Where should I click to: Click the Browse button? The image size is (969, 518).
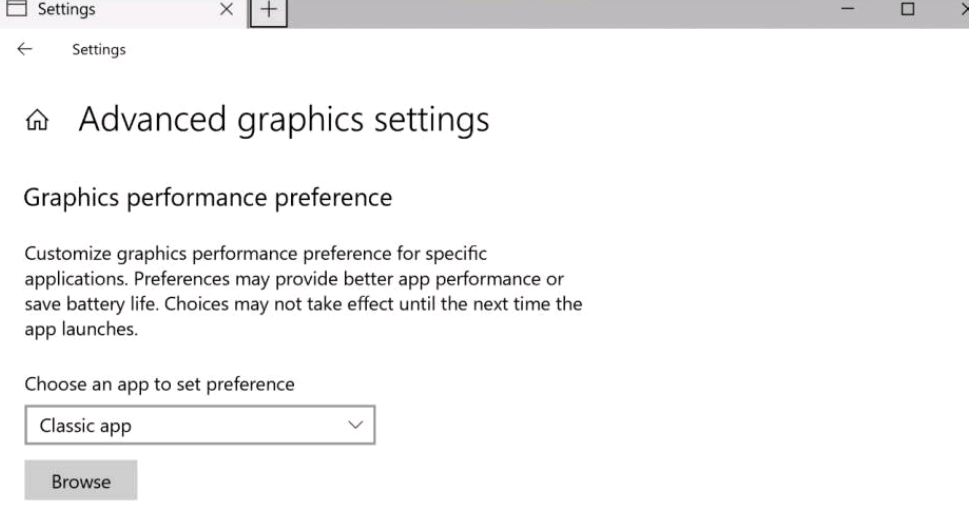(x=81, y=480)
